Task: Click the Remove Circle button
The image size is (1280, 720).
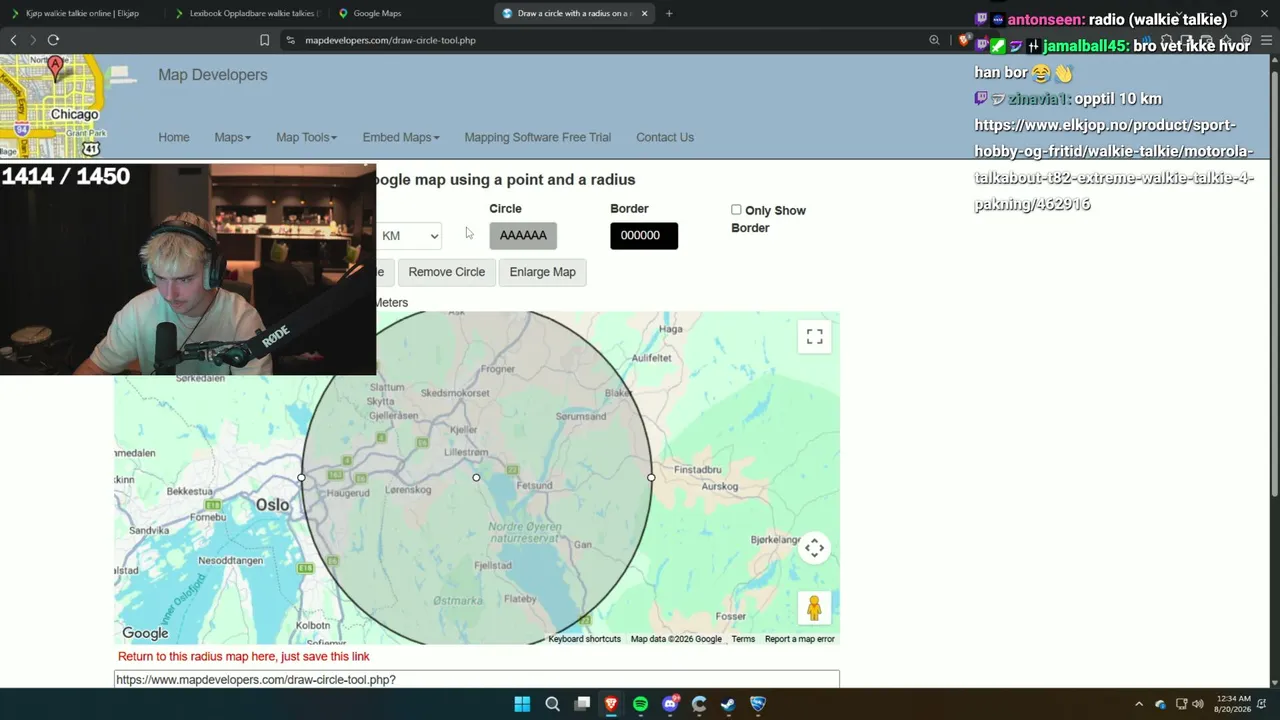Action: 446,272
